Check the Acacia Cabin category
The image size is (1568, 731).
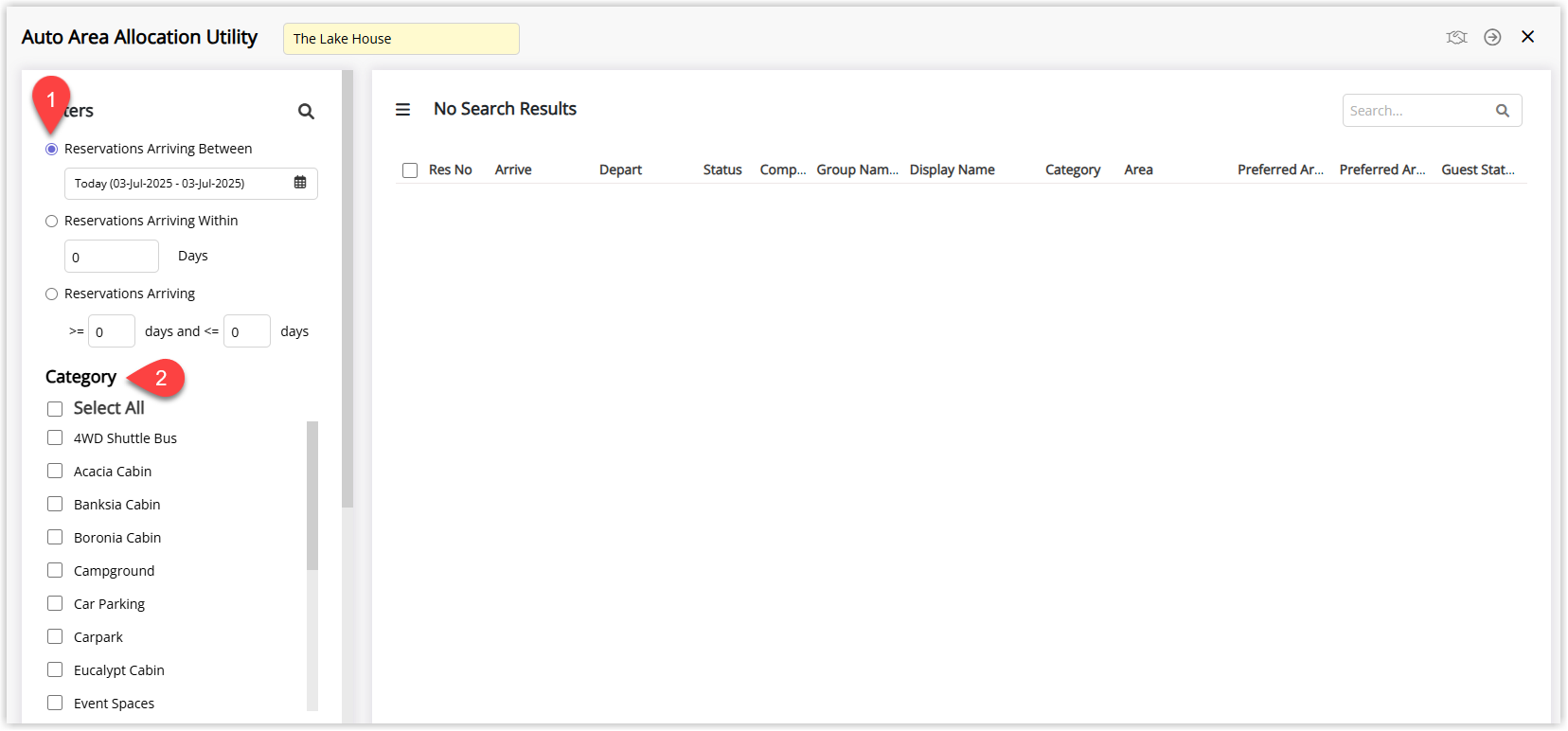pyautogui.click(x=55, y=472)
